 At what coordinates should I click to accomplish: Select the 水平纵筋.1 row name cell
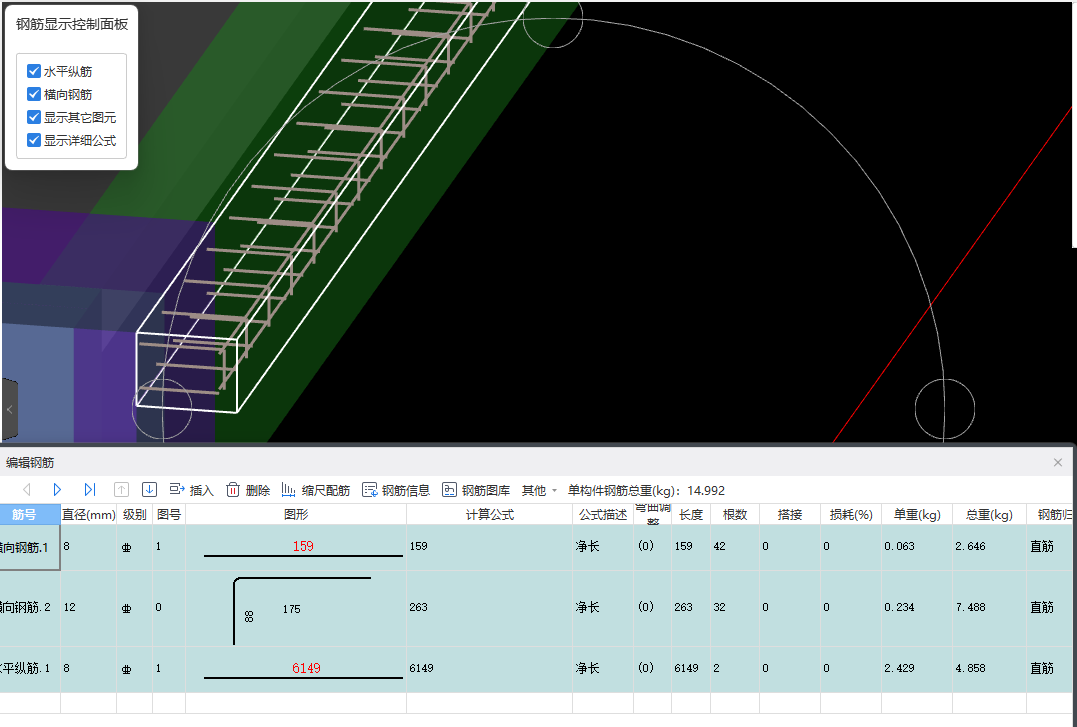[x=30, y=668]
